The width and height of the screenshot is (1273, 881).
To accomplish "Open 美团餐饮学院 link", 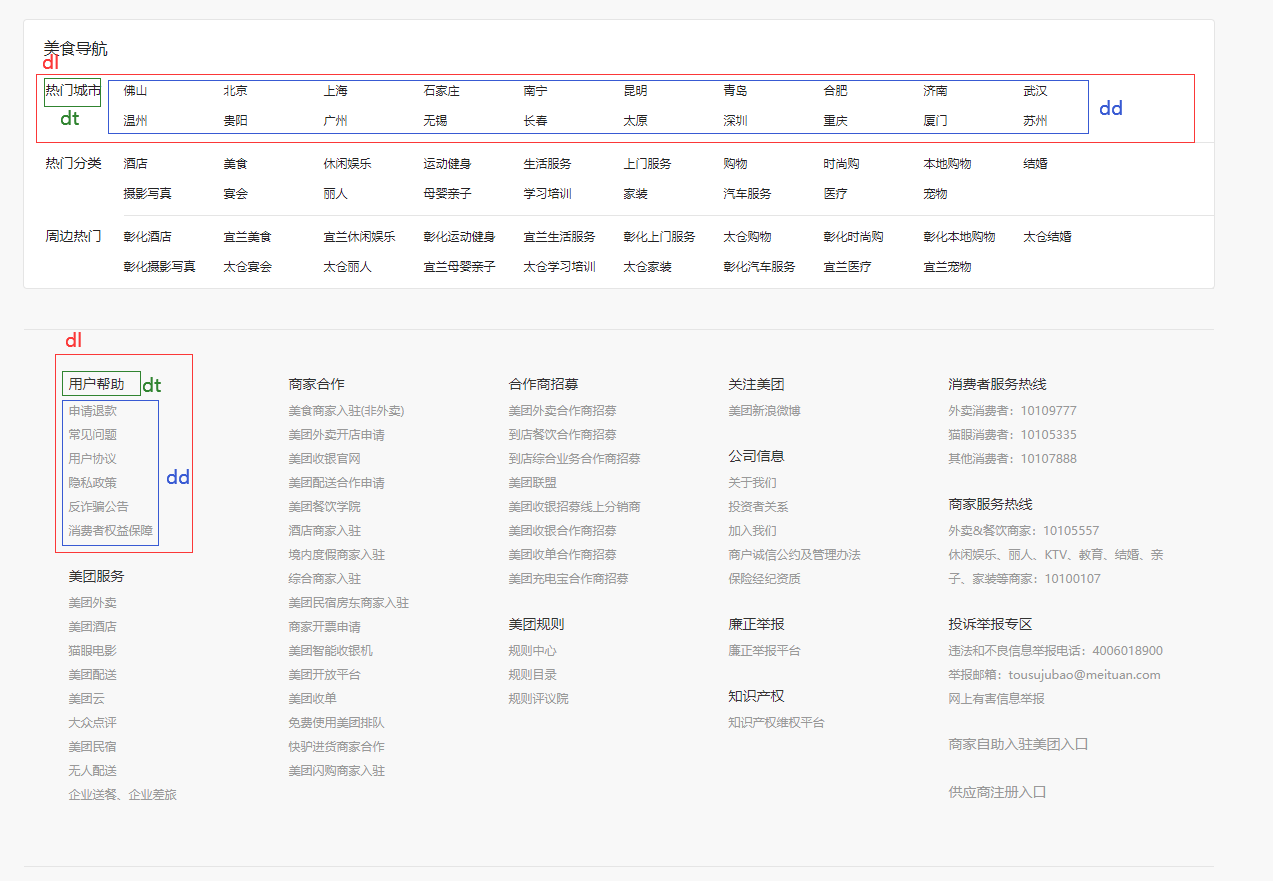I will click(324, 507).
